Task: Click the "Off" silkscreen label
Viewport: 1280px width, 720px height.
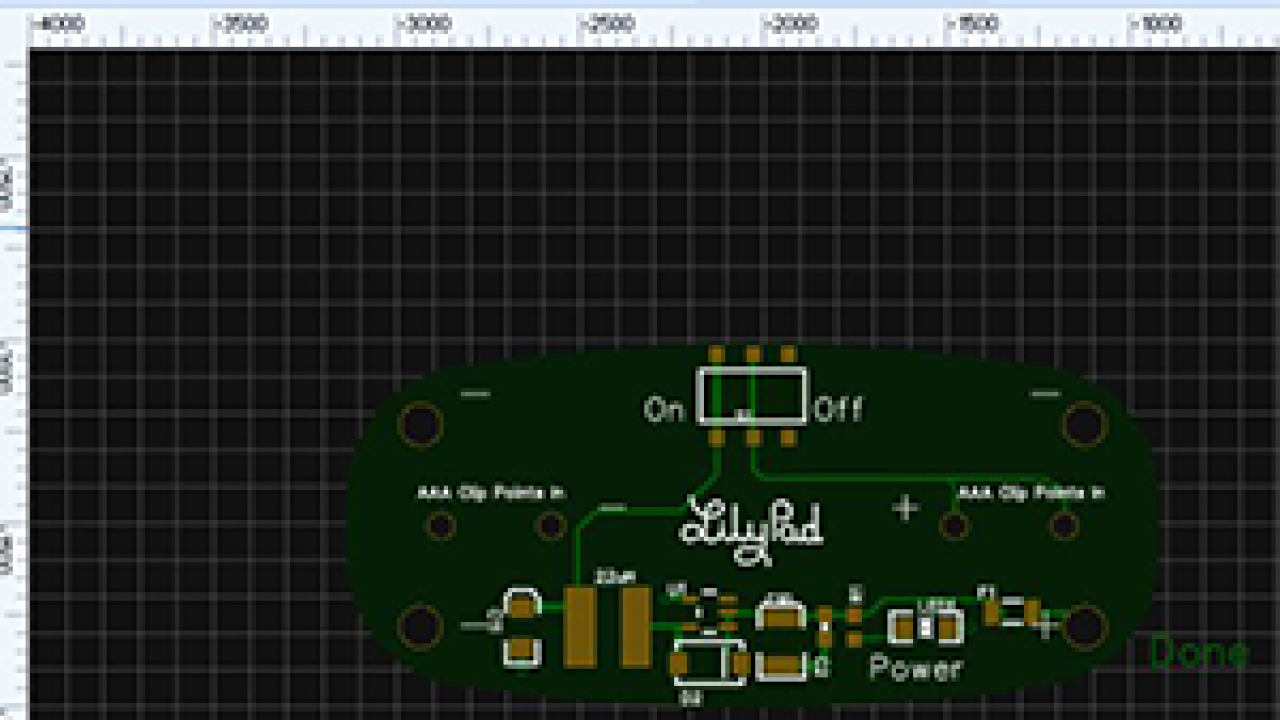Action: click(838, 409)
